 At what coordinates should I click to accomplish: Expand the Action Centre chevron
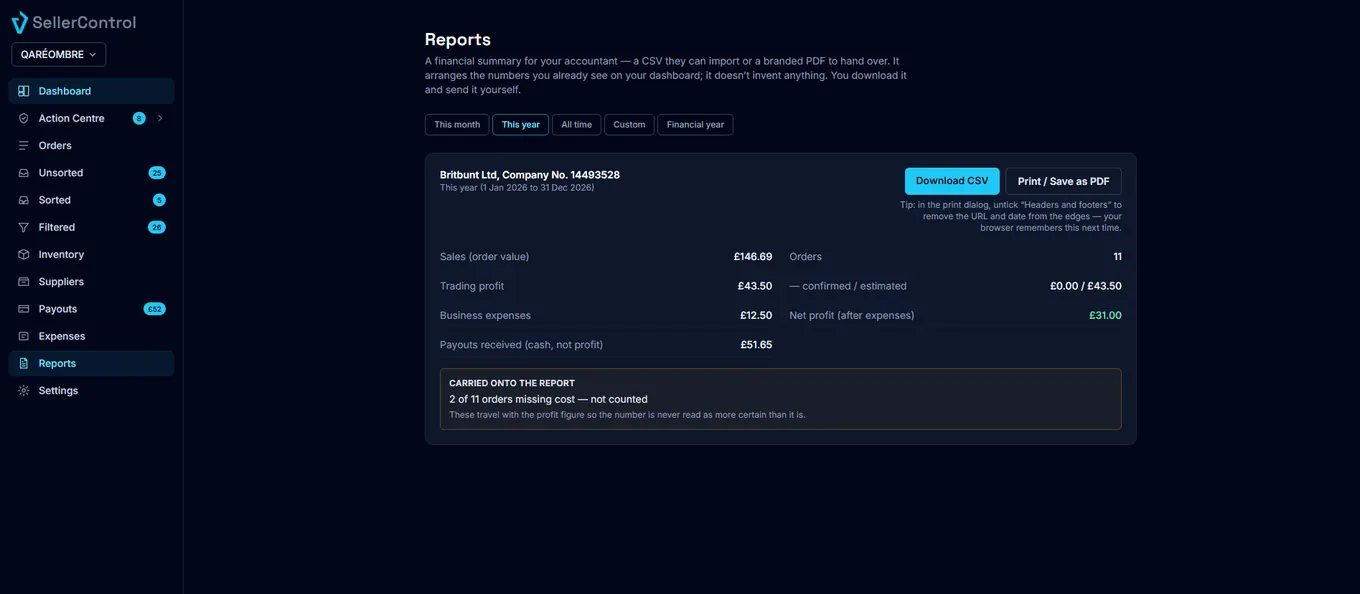click(160, 118)
